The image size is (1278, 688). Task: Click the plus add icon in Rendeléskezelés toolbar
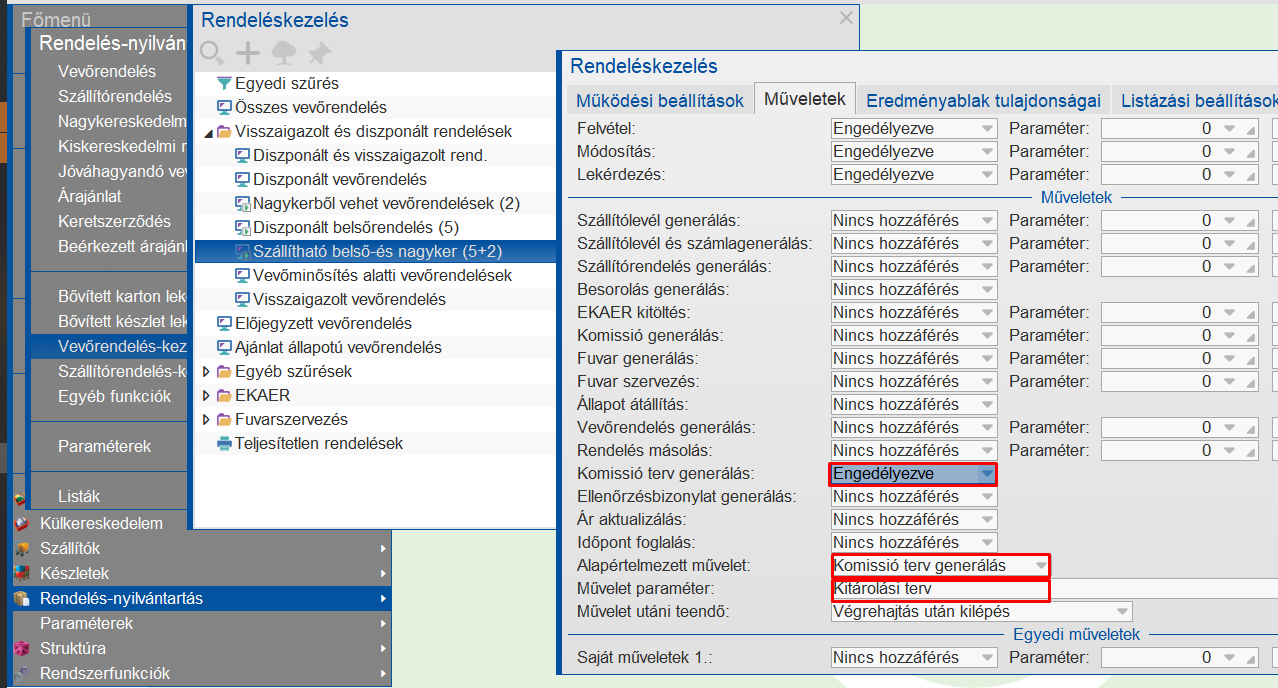click(247, 53)
